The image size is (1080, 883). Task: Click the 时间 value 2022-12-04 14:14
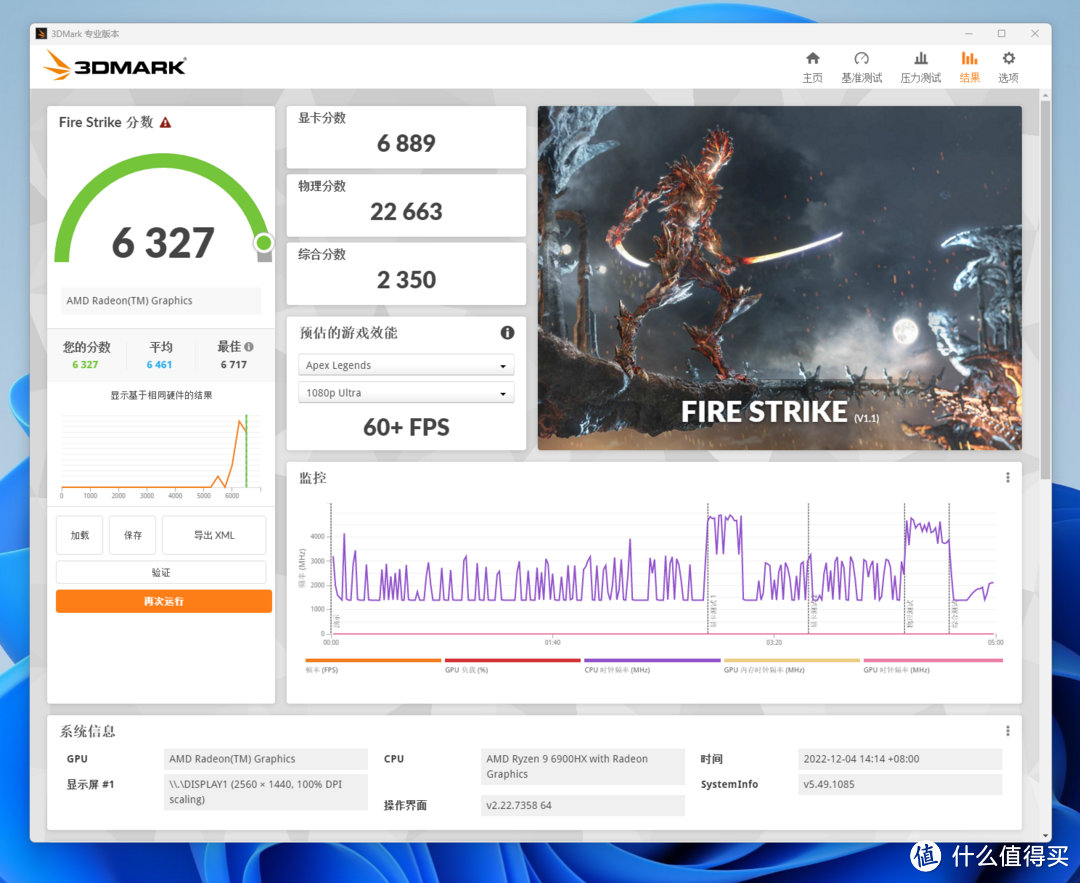900,759
